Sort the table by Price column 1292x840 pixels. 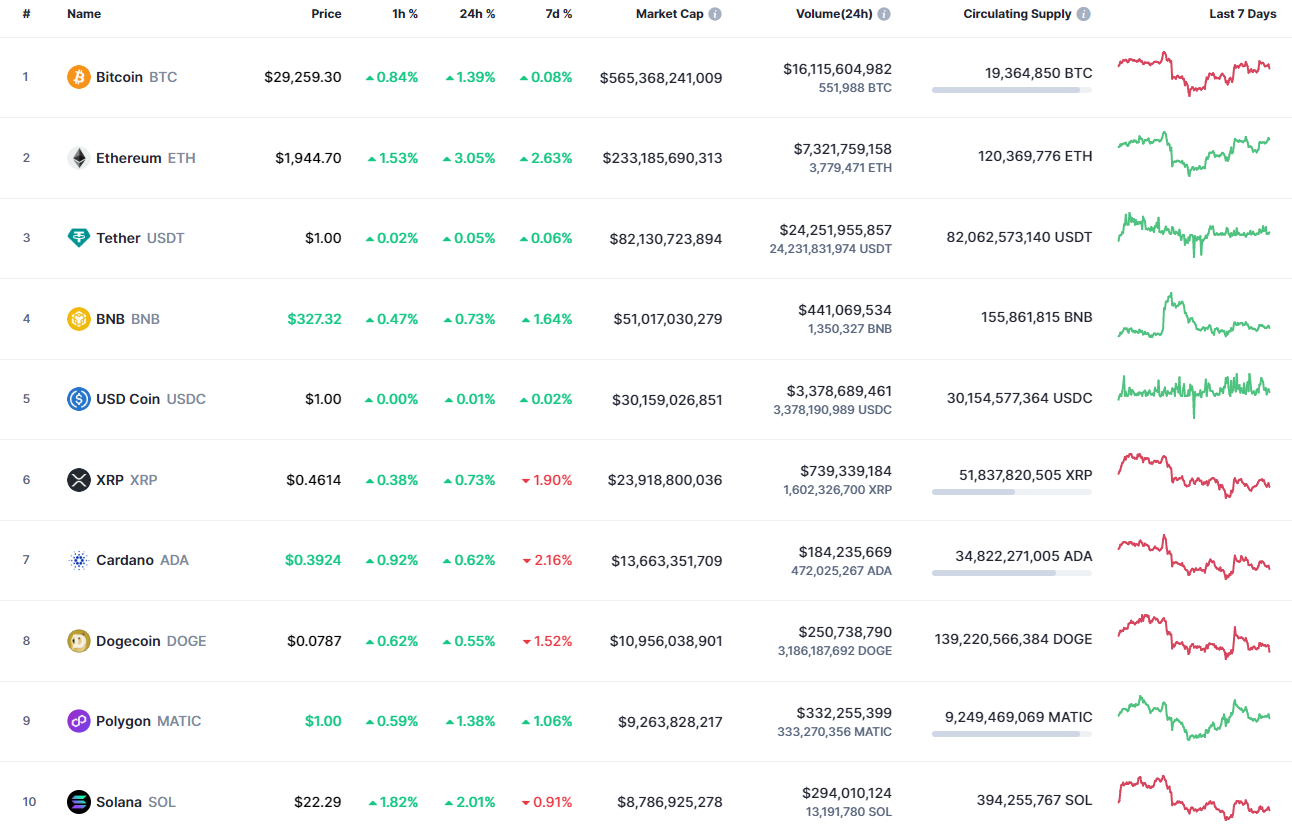pyautogui.click(x=326, y=14)
